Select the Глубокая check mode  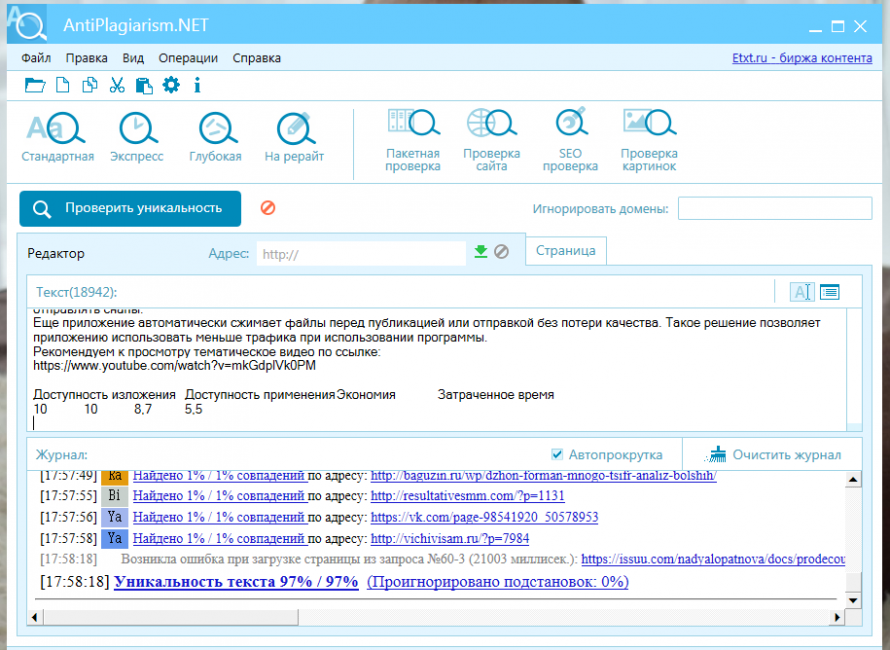(x=216, y=138)
